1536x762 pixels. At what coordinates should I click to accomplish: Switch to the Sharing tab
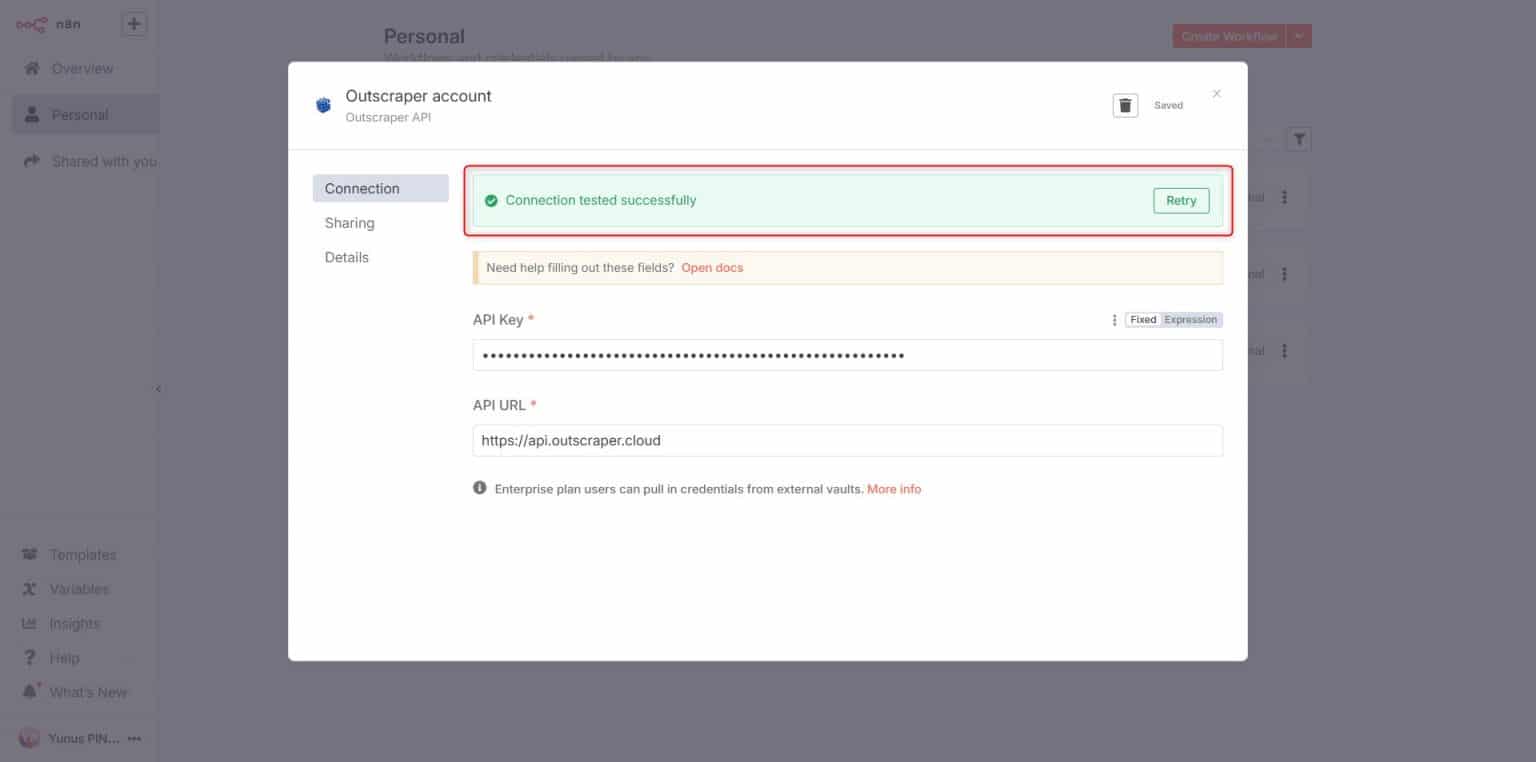[x=349, y=222]
